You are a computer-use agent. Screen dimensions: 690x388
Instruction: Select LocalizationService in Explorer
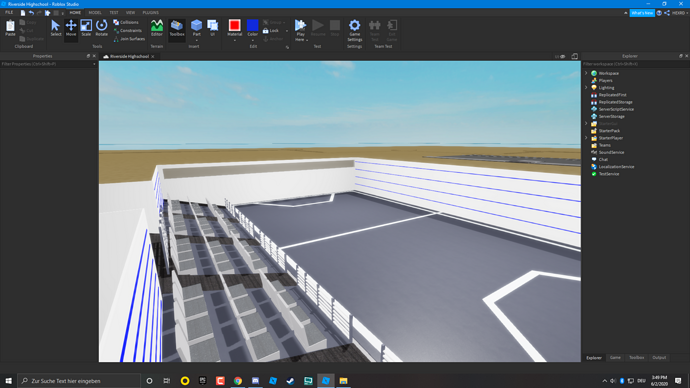click(616, 167)
